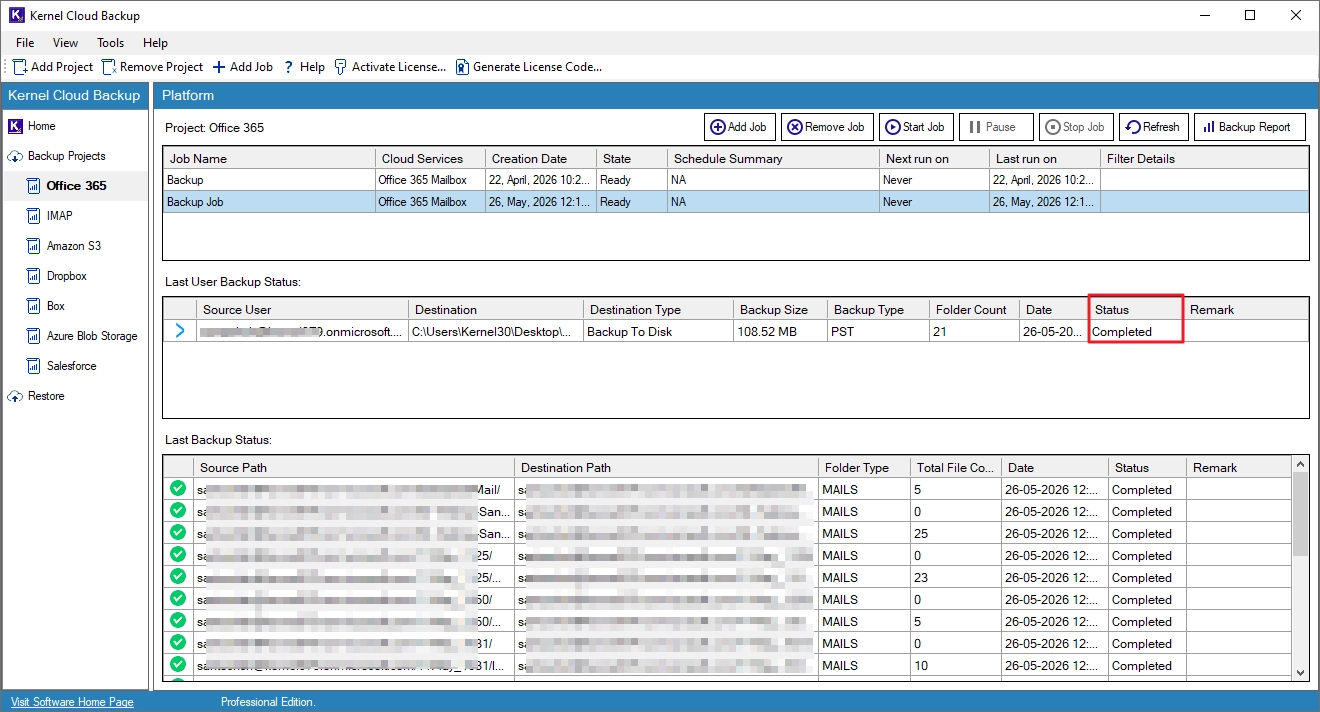Click the Schedule Summary column header

coord(773,158)
